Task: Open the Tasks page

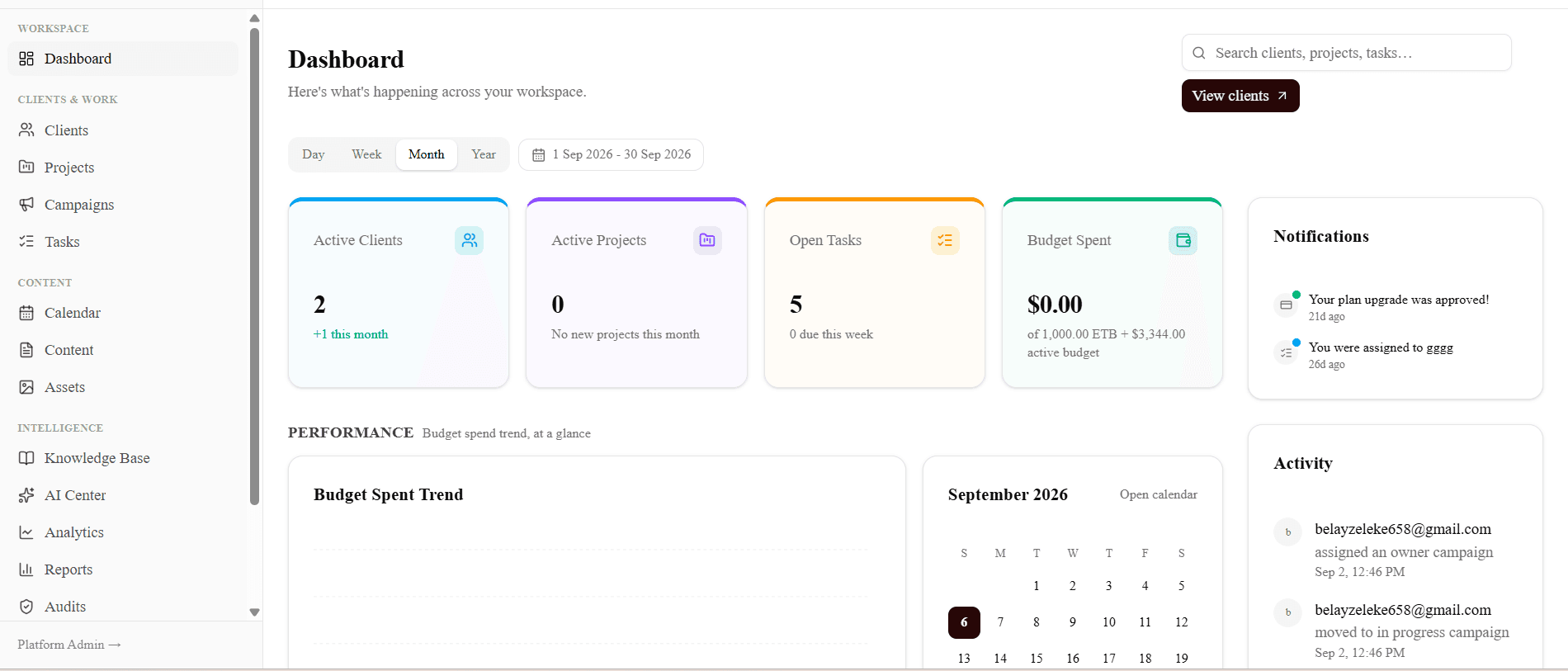Action: [x=123, y=242]
